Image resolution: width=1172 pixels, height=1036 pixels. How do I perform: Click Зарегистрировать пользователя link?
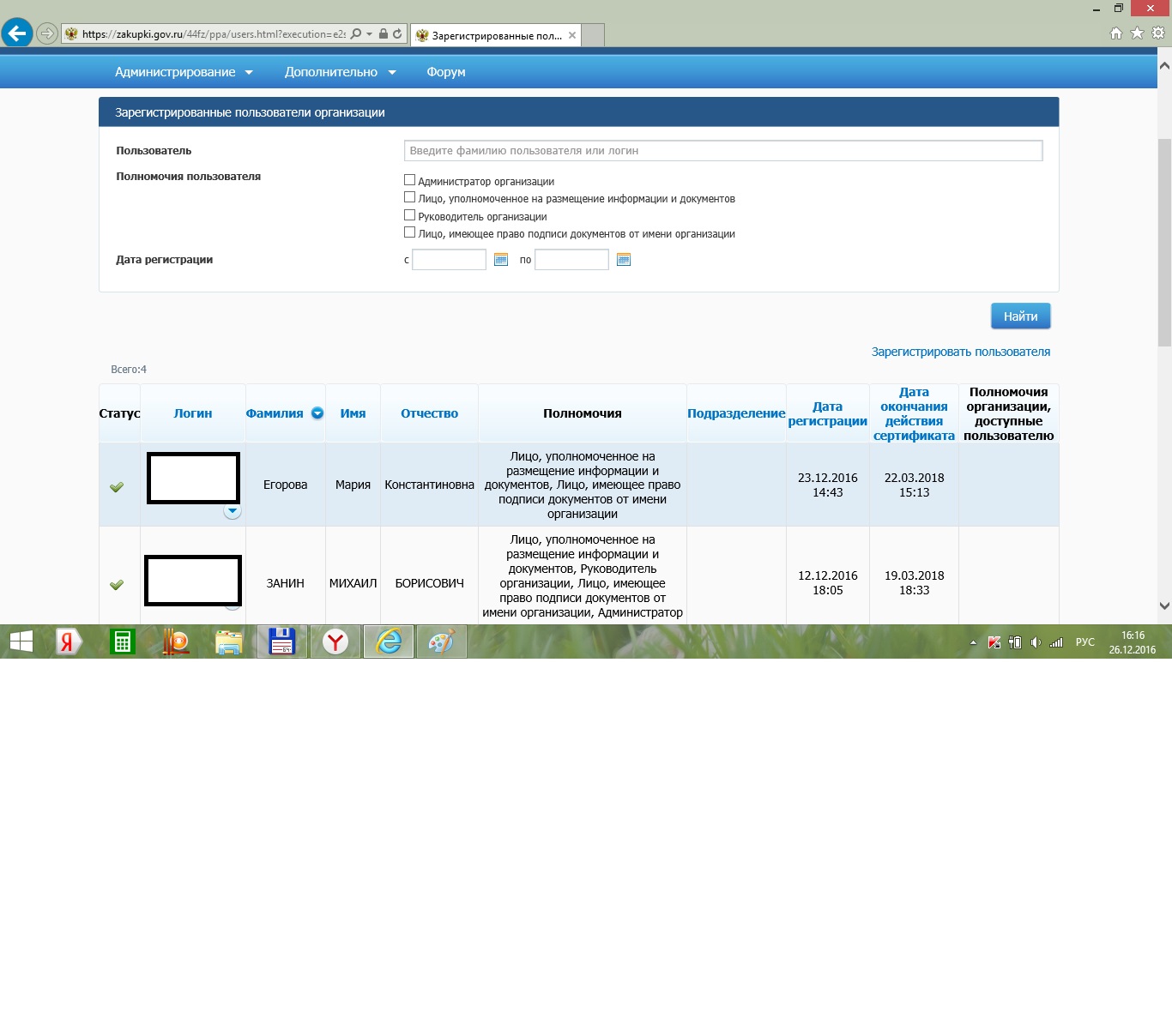point(960,352)
